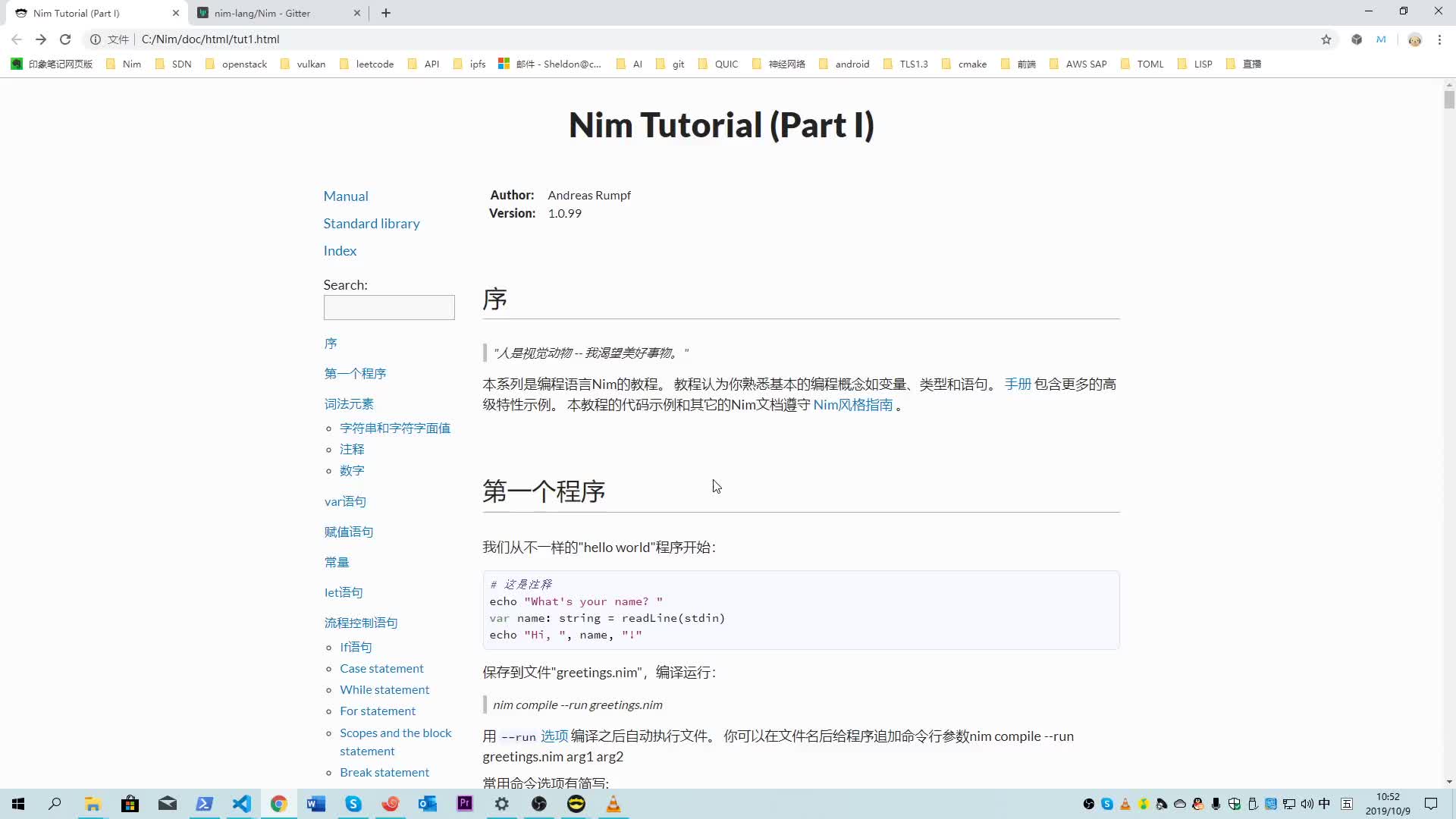The image size is (1456, 819).
Task: Click the blue M extension icon
Action: point(1381,39)
